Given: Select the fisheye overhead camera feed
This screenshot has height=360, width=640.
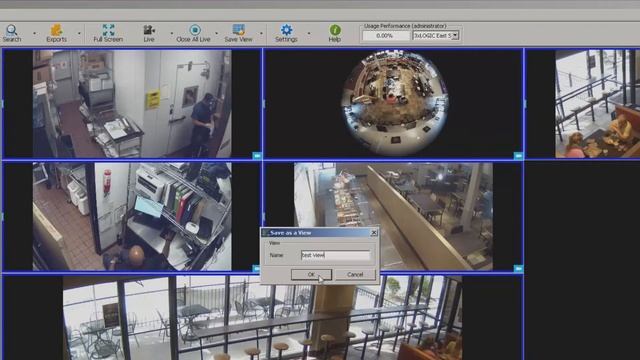Looking at the screenshot, I should [393, 104].
